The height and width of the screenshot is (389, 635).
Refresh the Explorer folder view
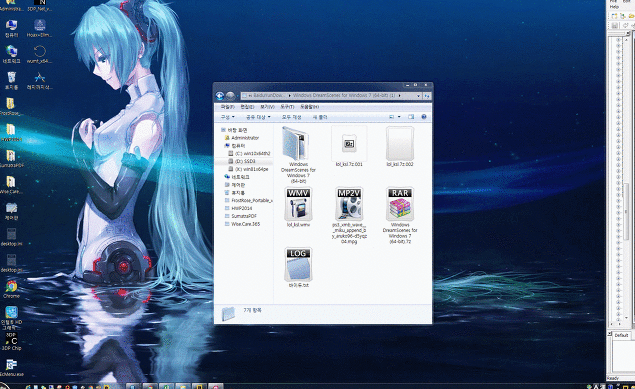coord(427,96)
